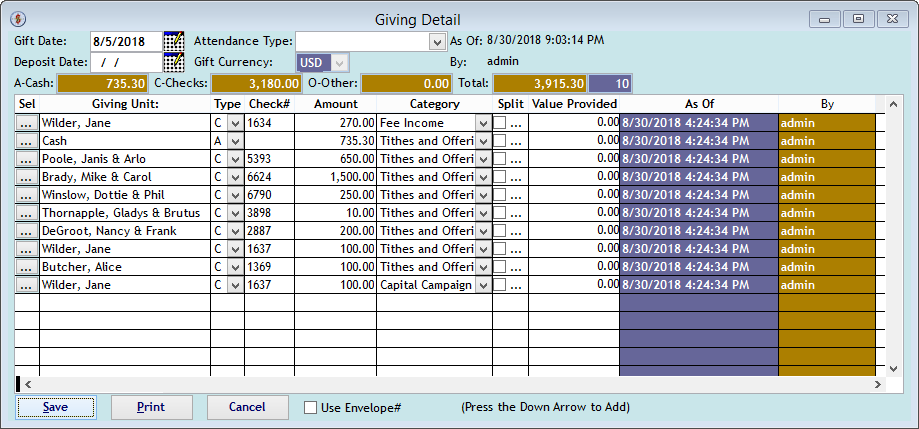The image size is (919, 429).
Task: Click the gift count field showing 10
Action: tap(610, 83)
